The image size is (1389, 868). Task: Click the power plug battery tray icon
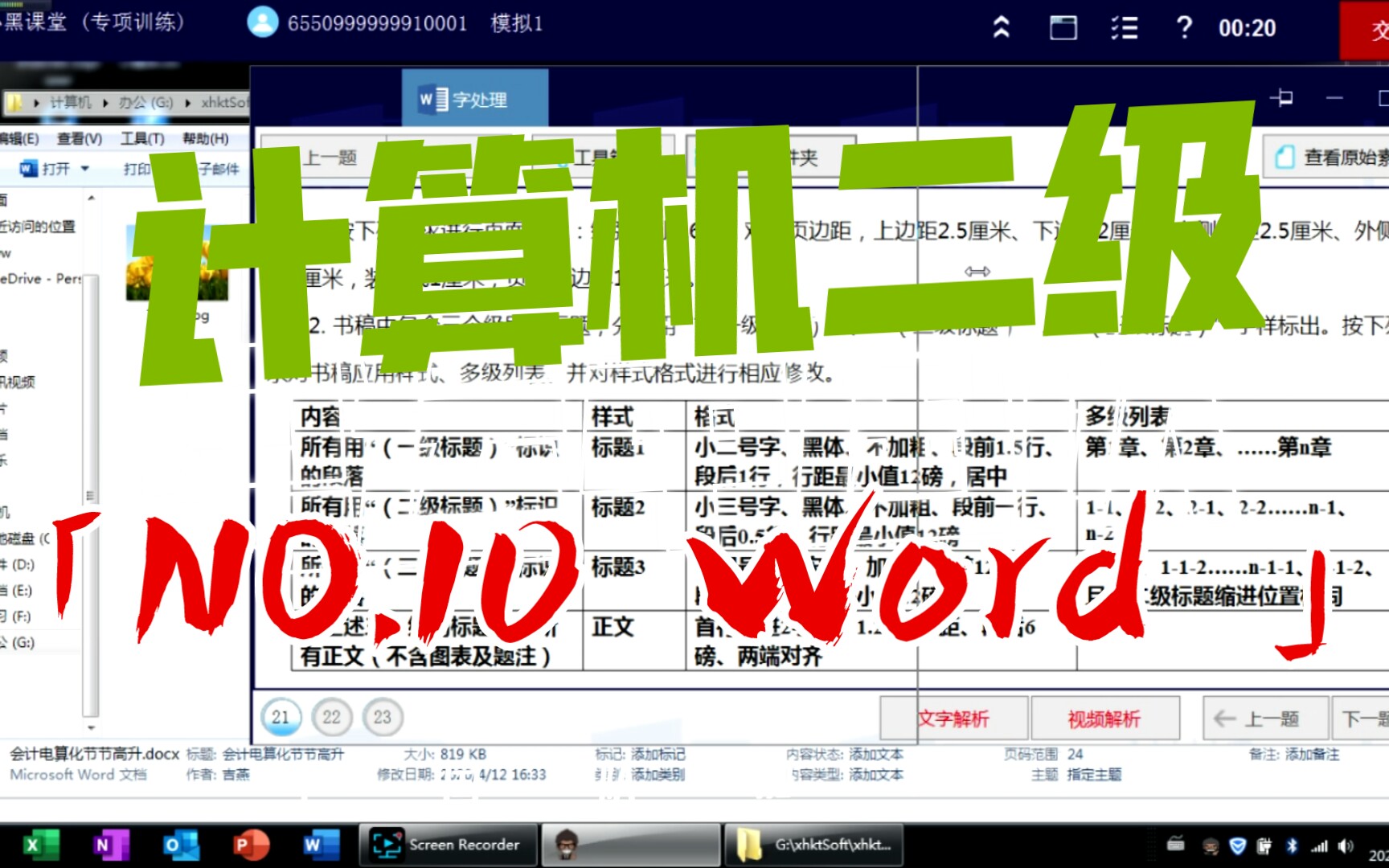pyautogui.click(x=1264, y=845)
